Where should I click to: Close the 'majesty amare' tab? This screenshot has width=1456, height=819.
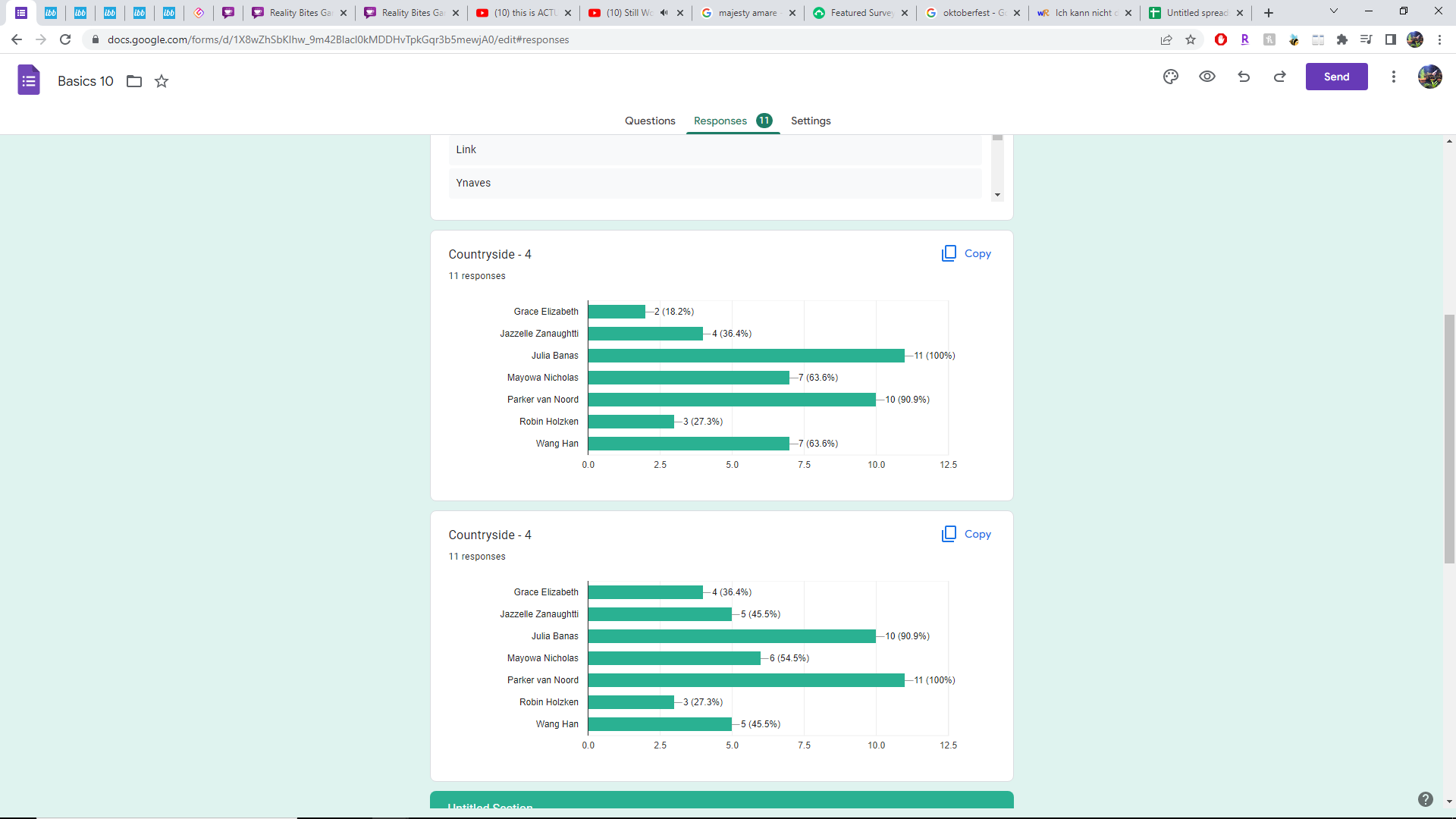(x=792, y=13)
